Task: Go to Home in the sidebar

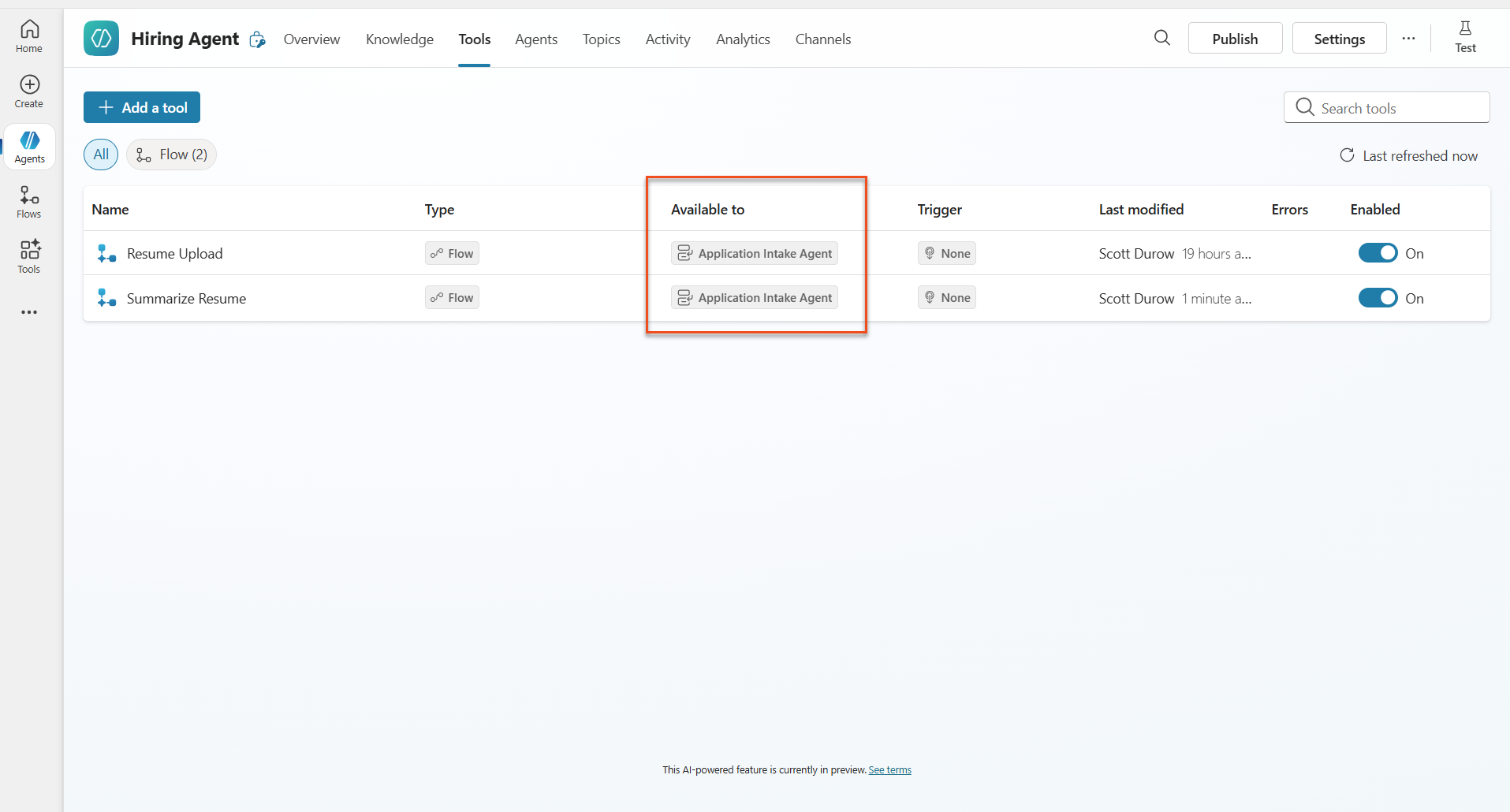Action: 29,36
